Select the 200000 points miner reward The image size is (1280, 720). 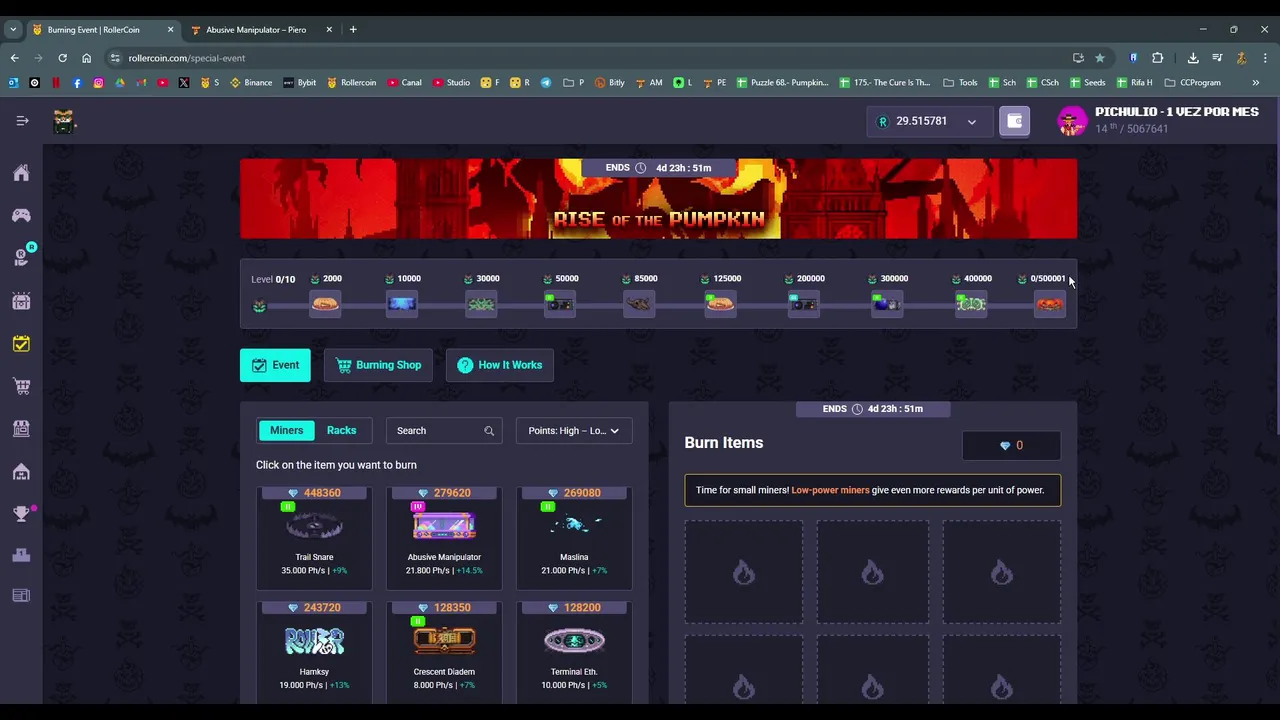[x=804, y=304]
